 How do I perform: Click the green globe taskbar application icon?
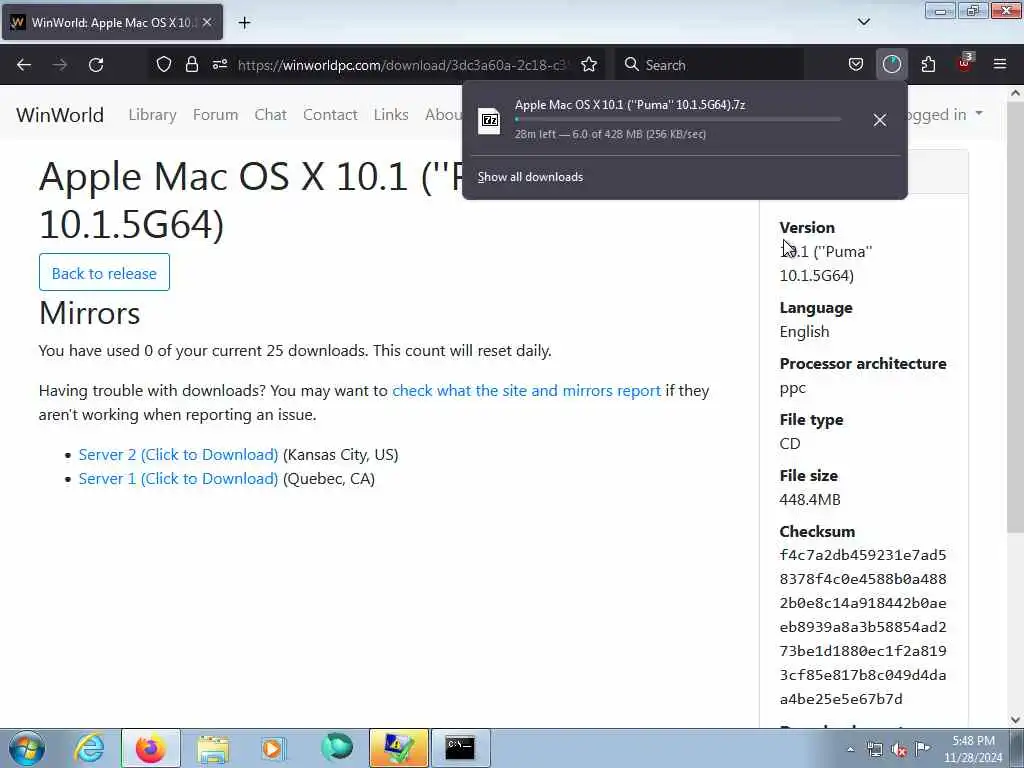click(x=337, y=748)
